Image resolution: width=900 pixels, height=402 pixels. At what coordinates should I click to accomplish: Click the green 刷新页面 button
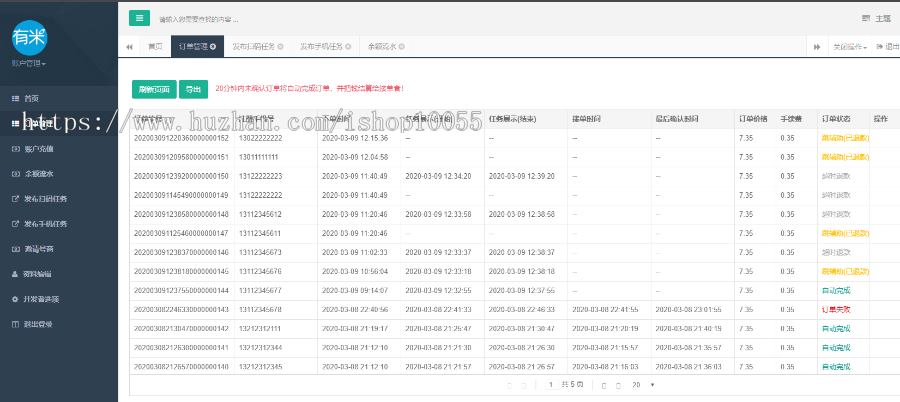pyautogui.click(x=154, y=89)
